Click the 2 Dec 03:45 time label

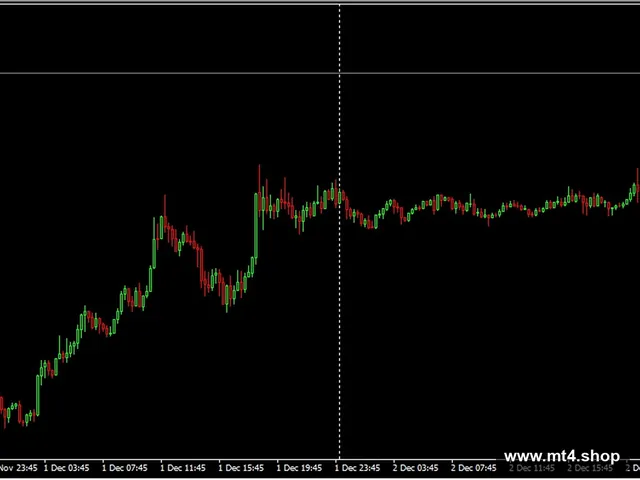tap(416, 468)
